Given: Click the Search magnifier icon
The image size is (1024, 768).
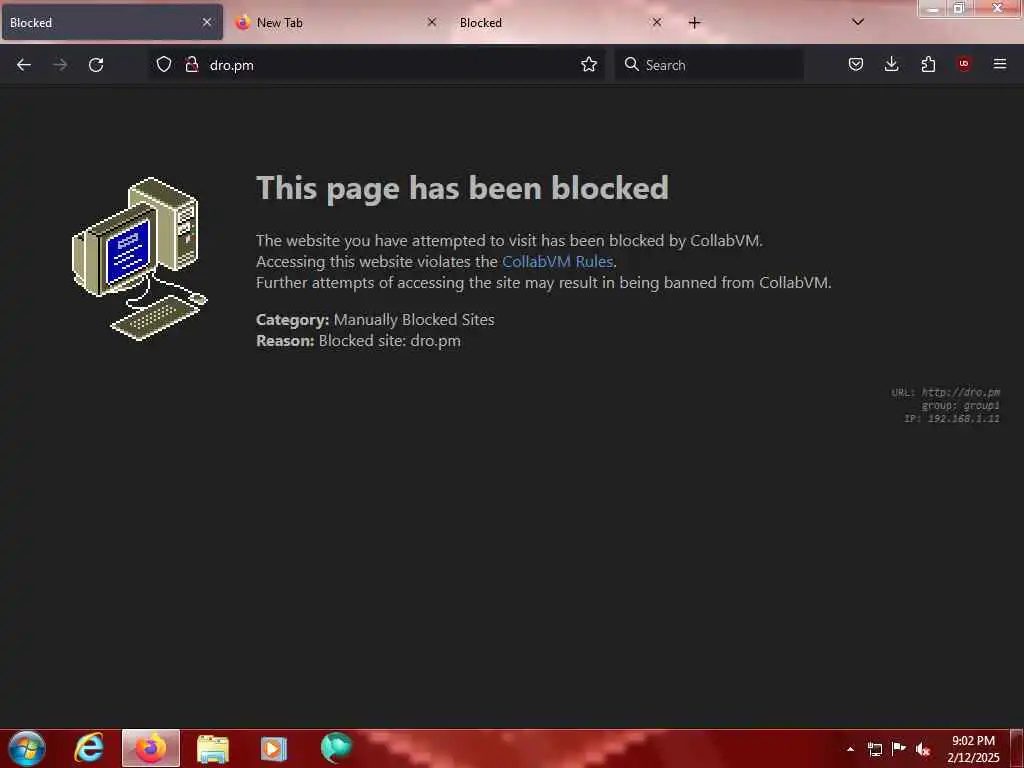Looking at the screenshot, I should pyautogui.click(x=631, y=64).
